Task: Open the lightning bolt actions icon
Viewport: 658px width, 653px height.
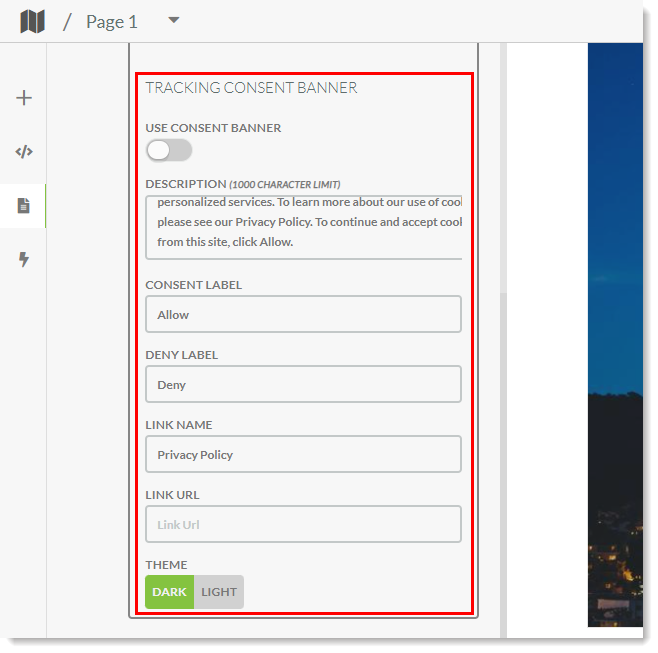Action: [24, 259]
